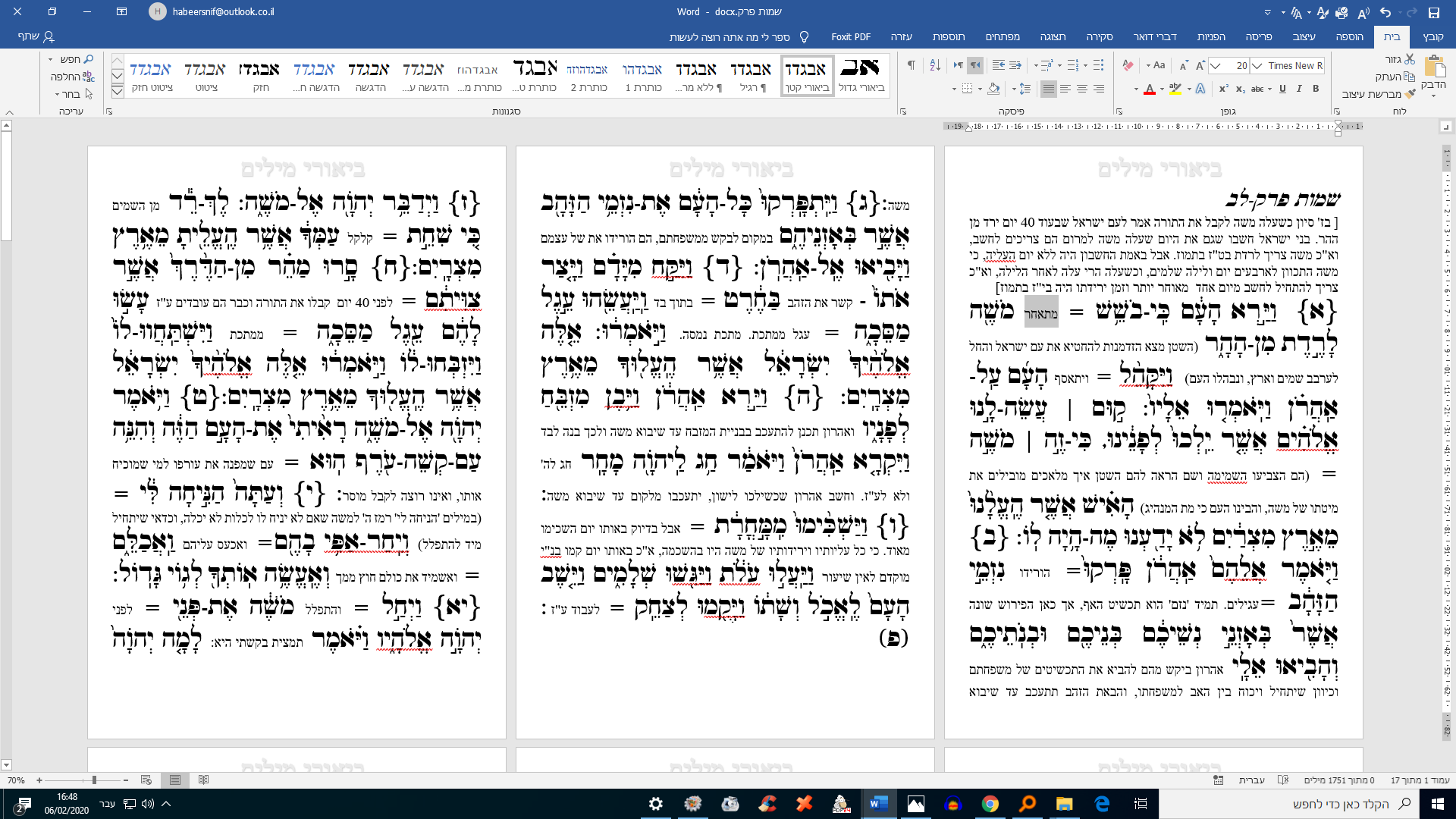This screenshot has width=1456, height=819.
Task: Open the font size 20 dropdown
Action: (x=1216, y=66)
